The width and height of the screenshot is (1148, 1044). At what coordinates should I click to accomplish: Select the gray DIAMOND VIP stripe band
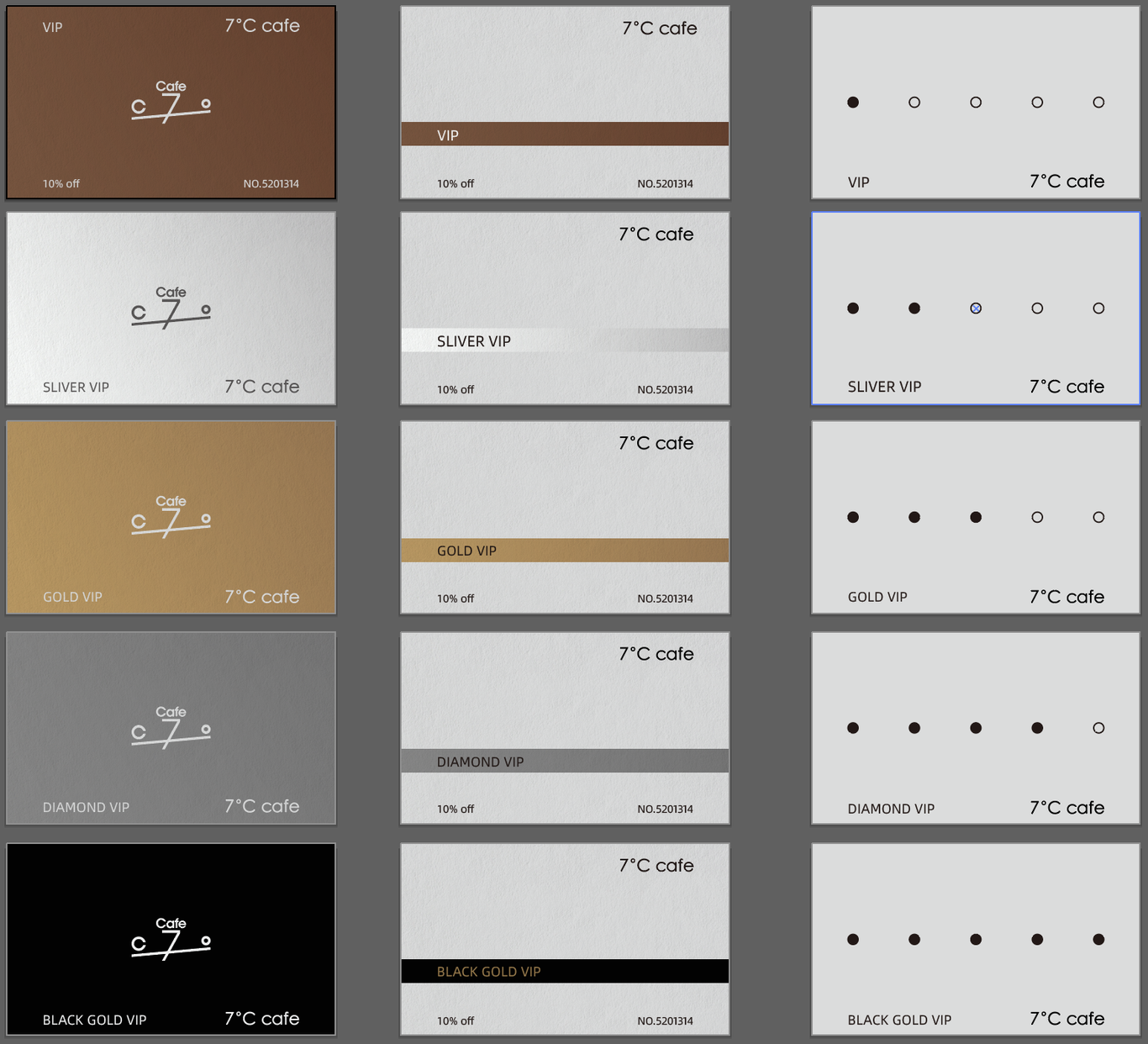[x=565, y=761]
